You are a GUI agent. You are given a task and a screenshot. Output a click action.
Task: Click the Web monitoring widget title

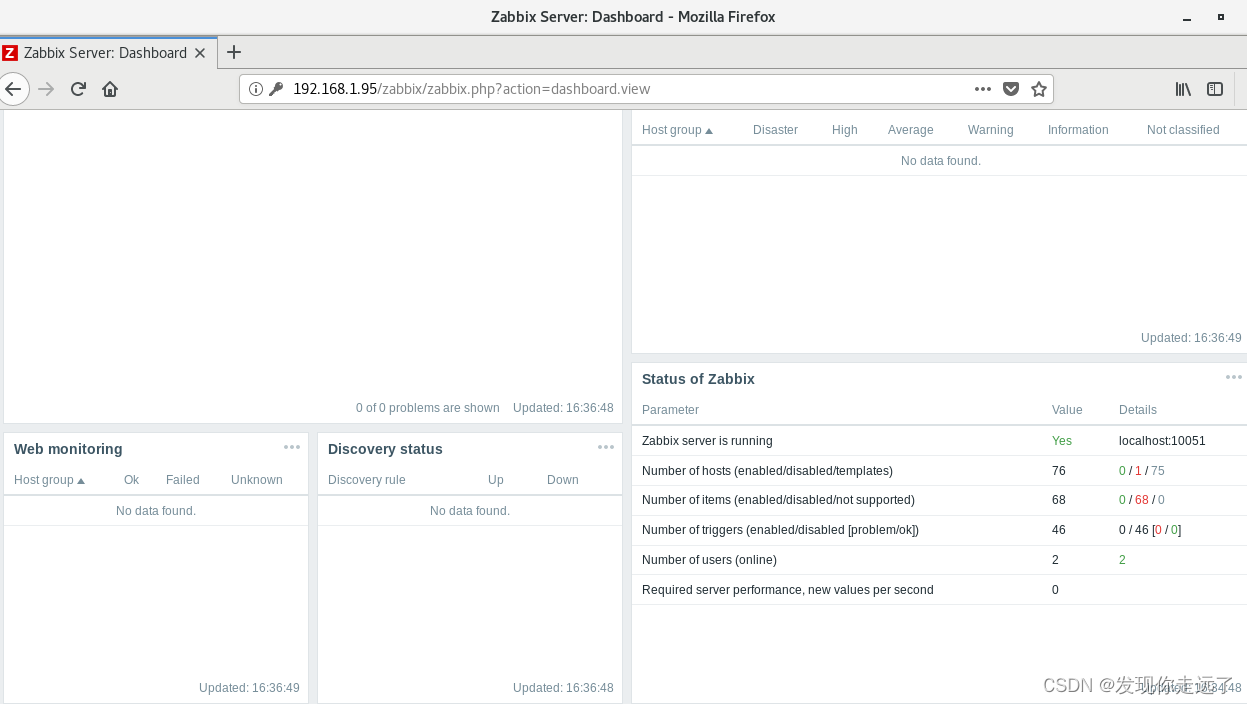68,449
